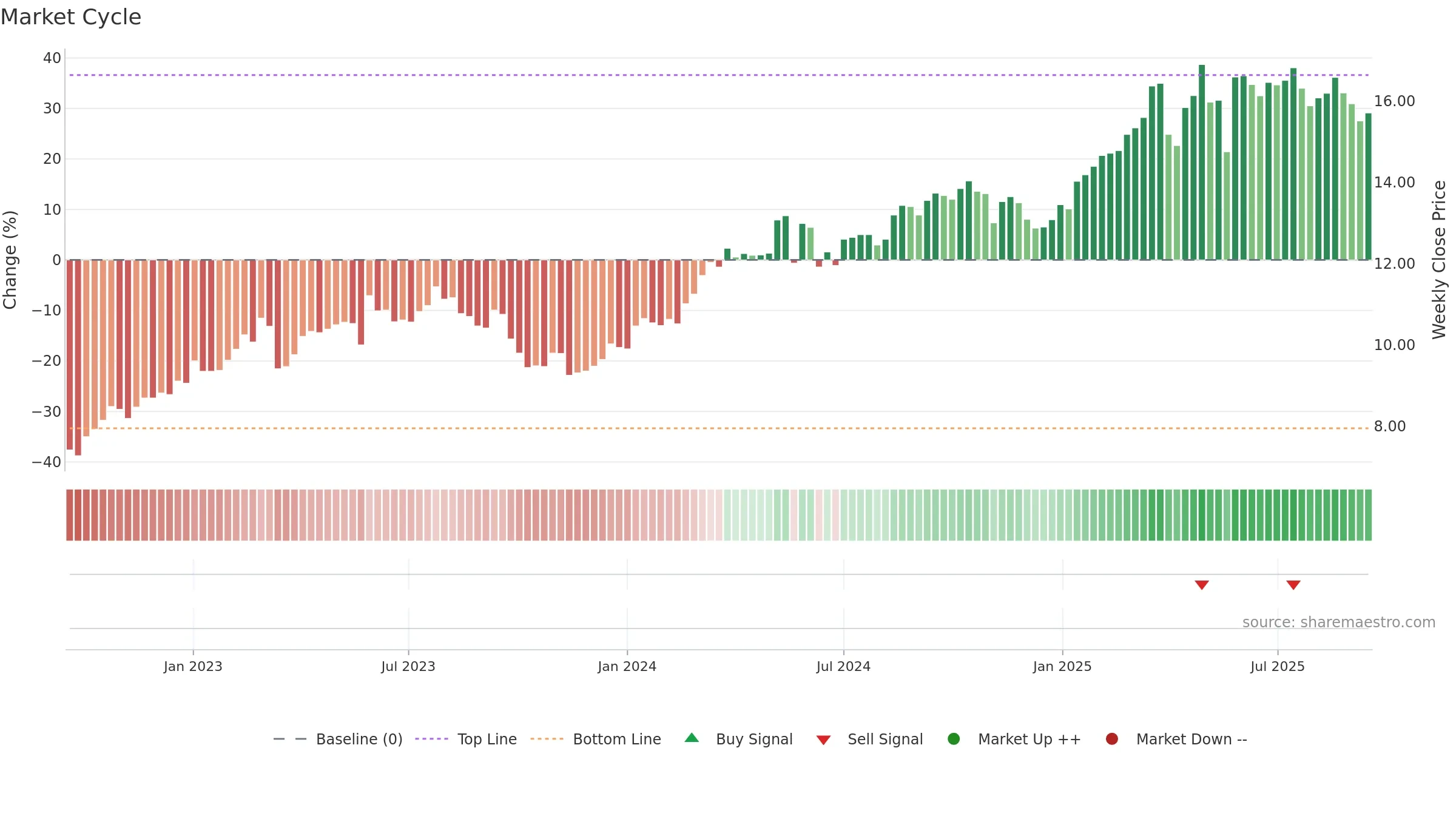Click the 40 tick on Change axis
This screenshot has height=819, width=1456.
pyautogui.click(x=52, y=58)
